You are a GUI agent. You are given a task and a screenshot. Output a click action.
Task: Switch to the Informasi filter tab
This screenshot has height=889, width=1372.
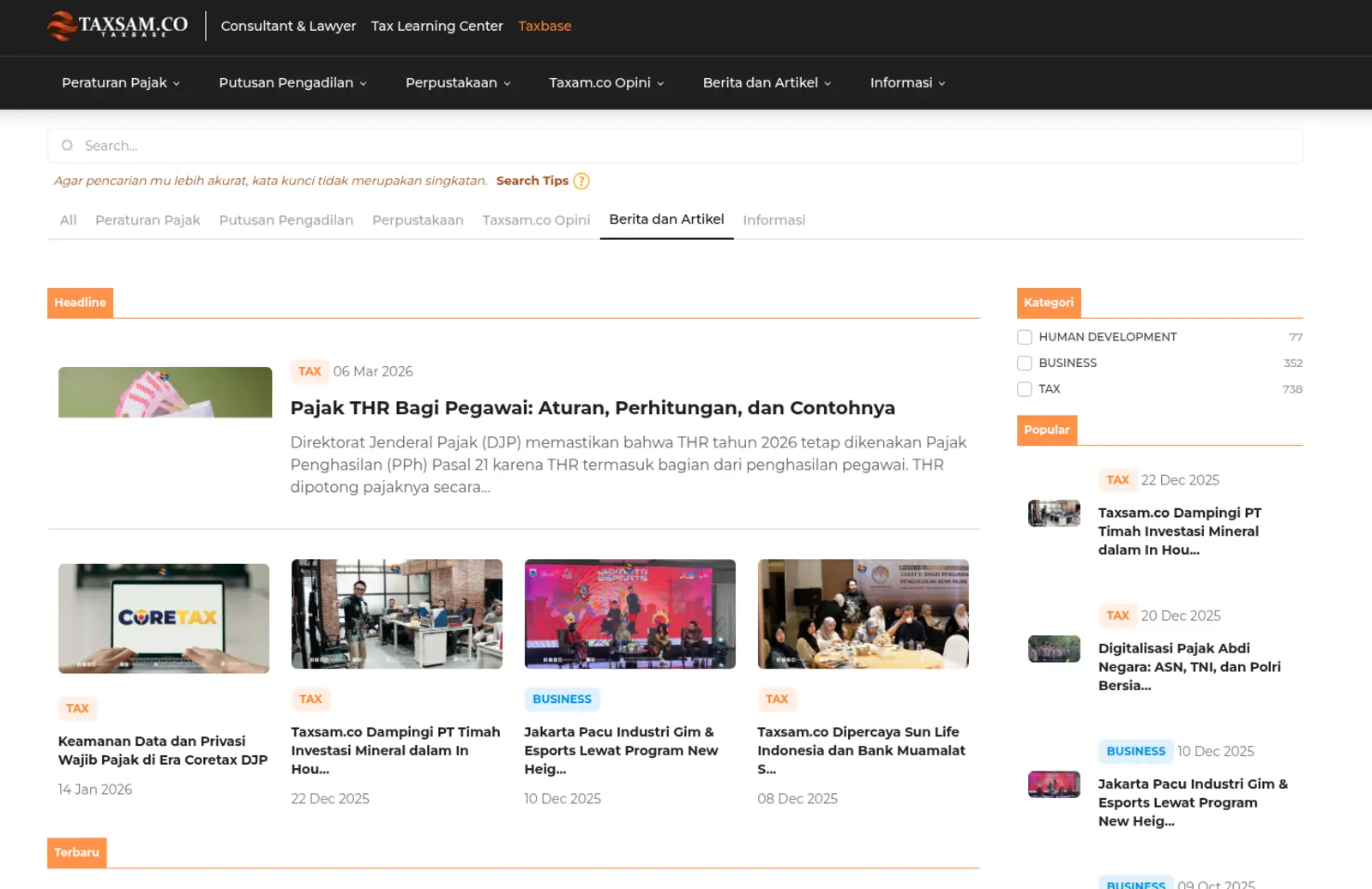[773, 220]
